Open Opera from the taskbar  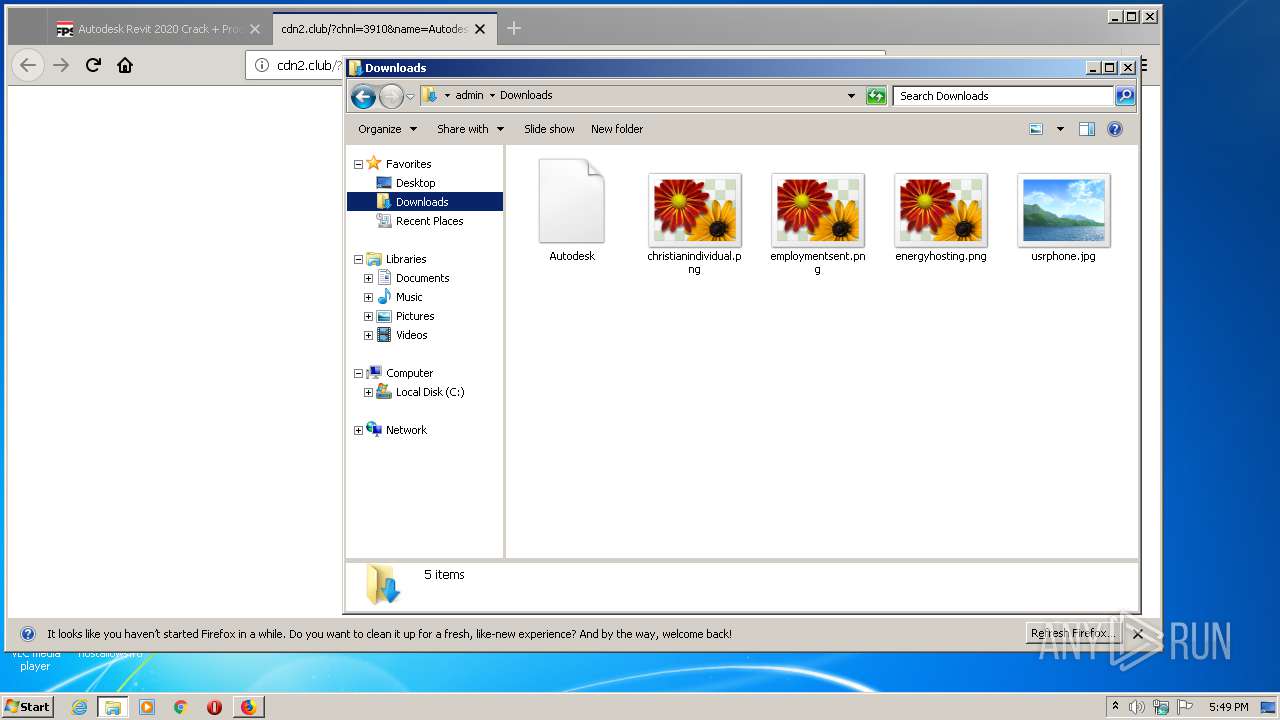pyautogui.click(x=214, y=707)
